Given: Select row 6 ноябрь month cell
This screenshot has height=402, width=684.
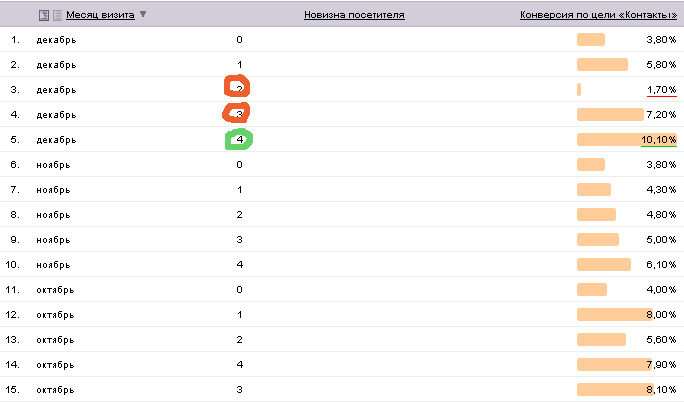Looking at the screenshot, I should click(x=55, y=164).
